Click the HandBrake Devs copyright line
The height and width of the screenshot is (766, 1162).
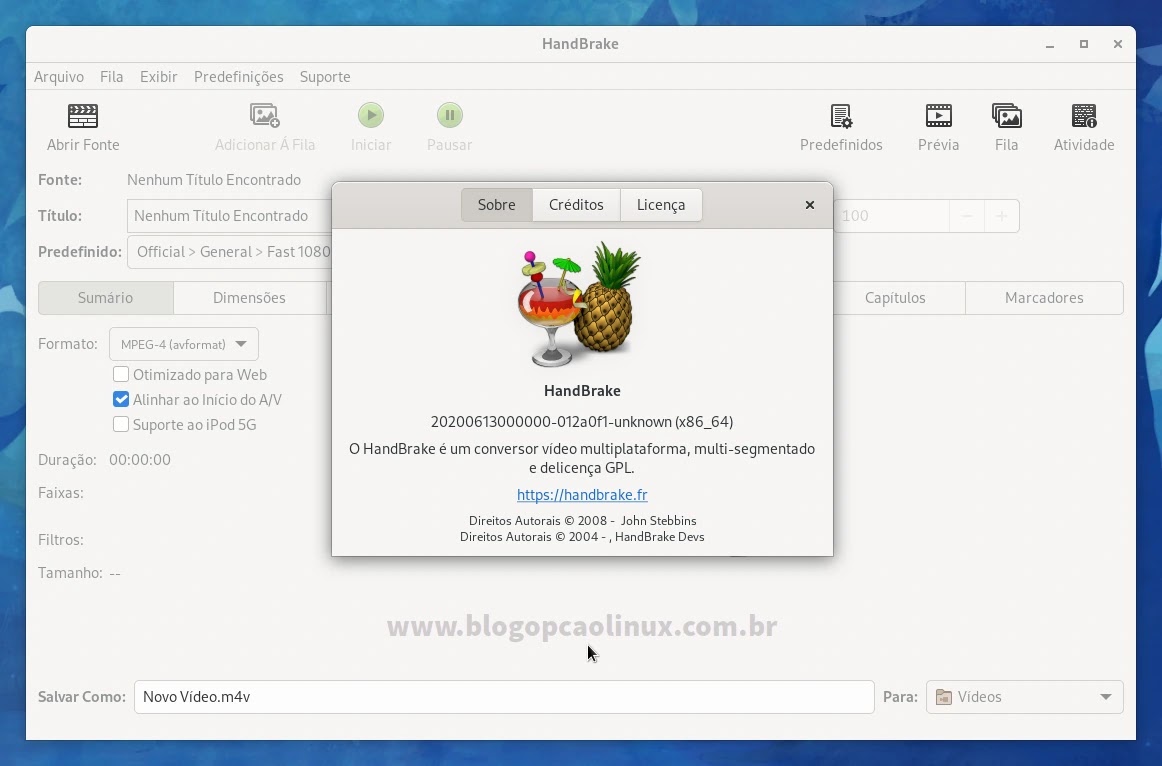coord(582,537)
